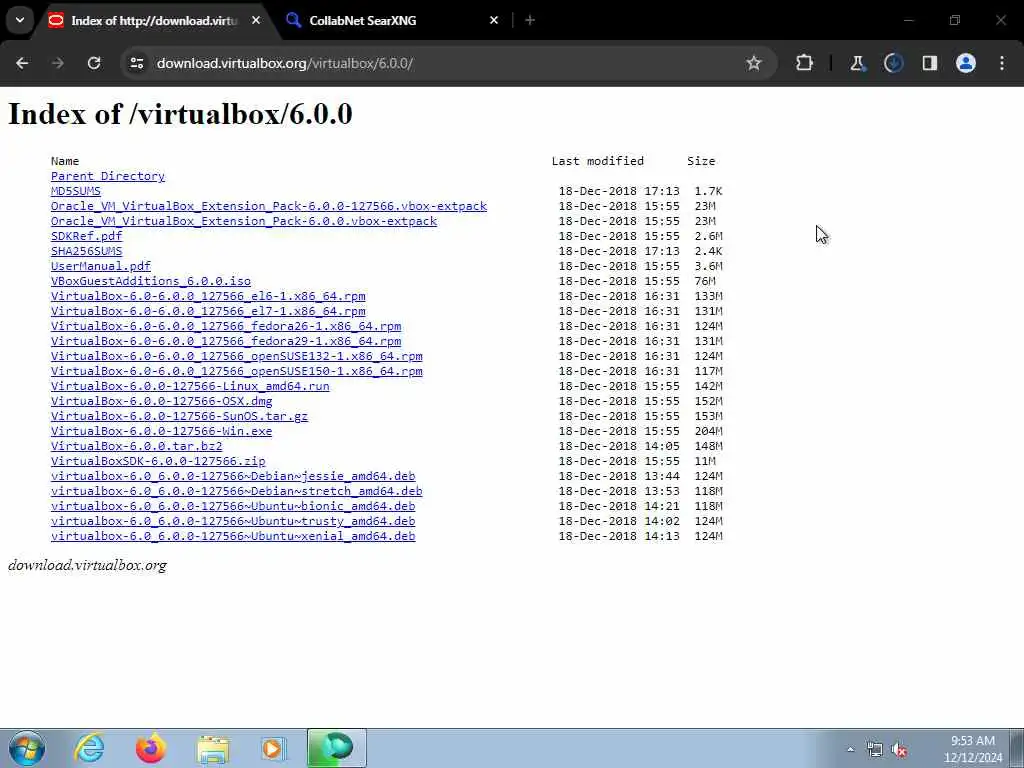Download VirtualBox-6.0.0.tar.bz2 source
This screenshot has width=1024, height=768.
[136, 447]
